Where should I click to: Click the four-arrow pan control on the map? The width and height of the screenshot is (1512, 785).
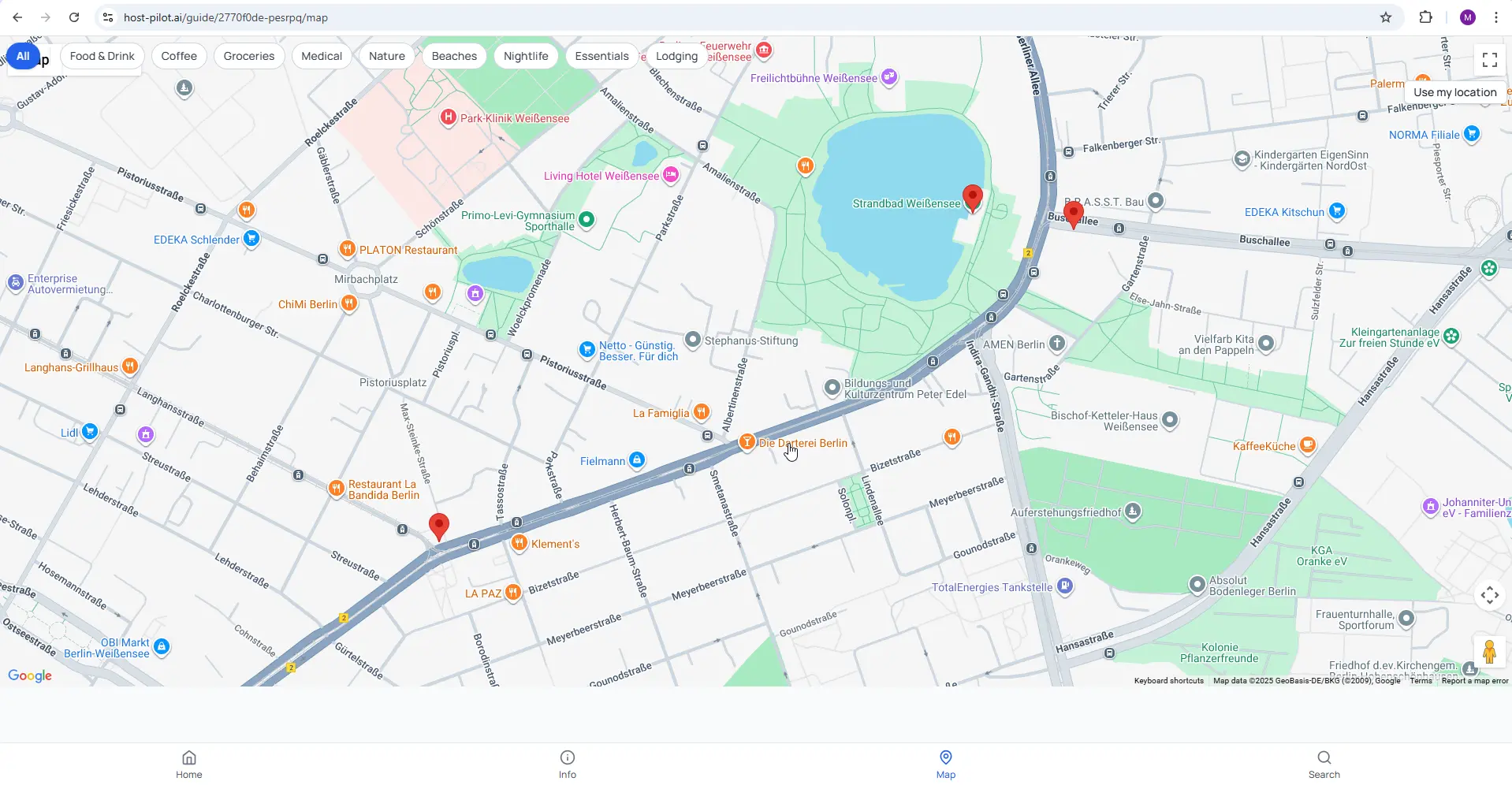(1489, 596)
